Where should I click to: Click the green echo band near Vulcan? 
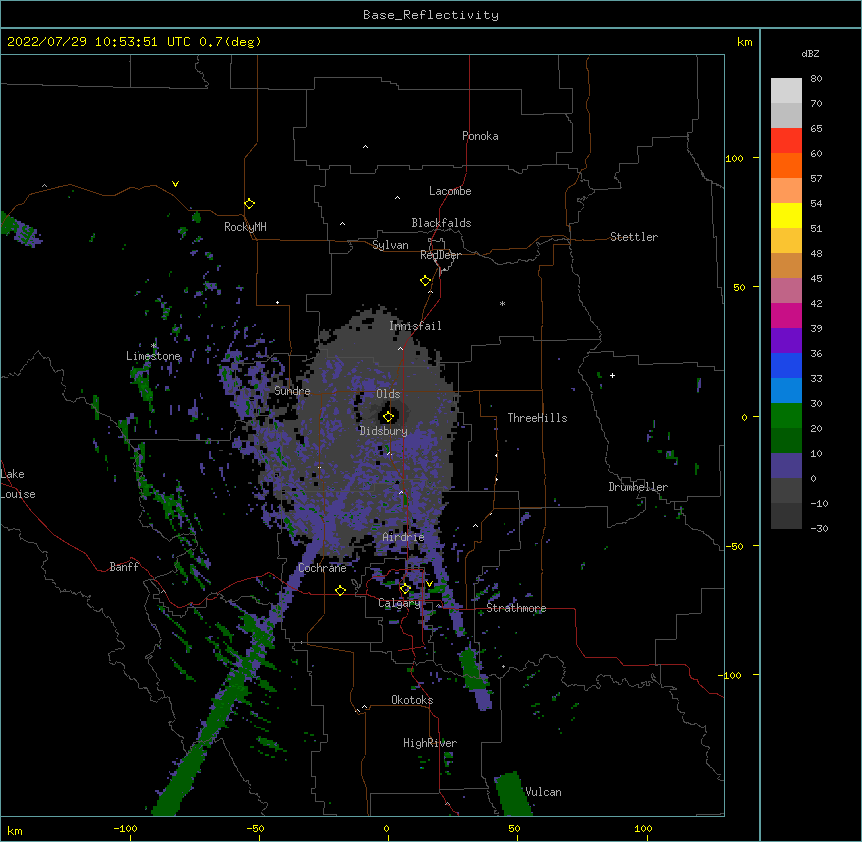[513, 793]
